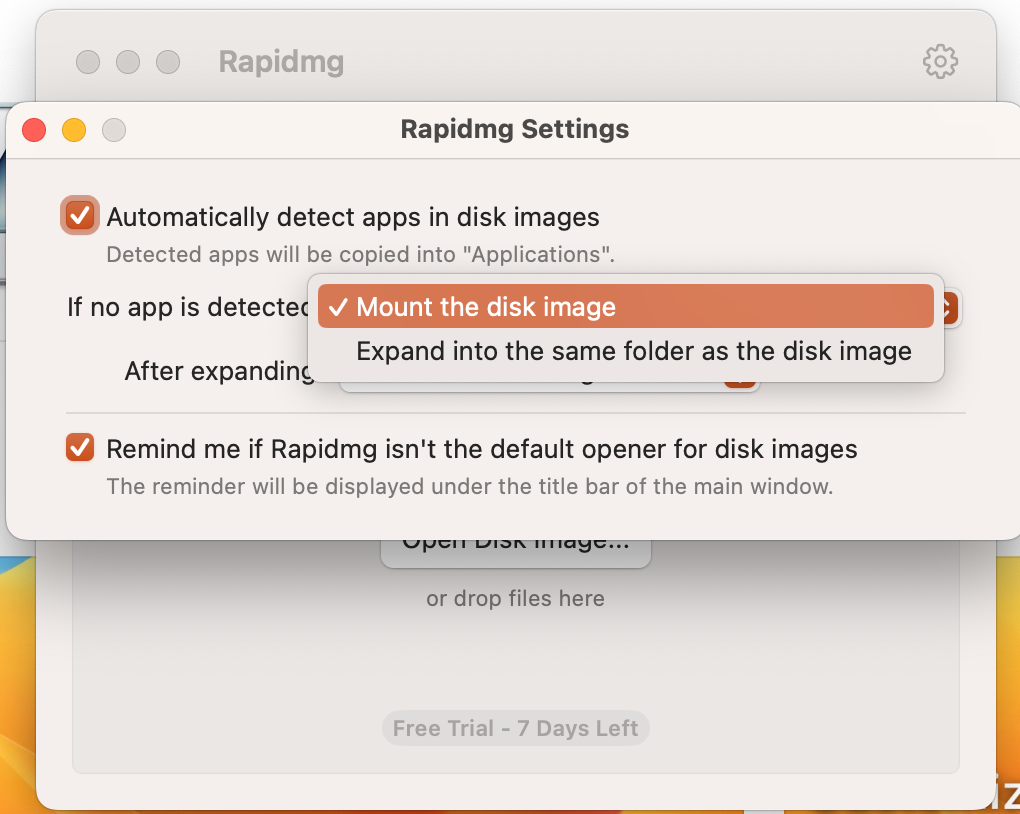1020x814 pixels.
Task: Click Open Disk Image button in Rapidmg window
Action: click(515, 552)
